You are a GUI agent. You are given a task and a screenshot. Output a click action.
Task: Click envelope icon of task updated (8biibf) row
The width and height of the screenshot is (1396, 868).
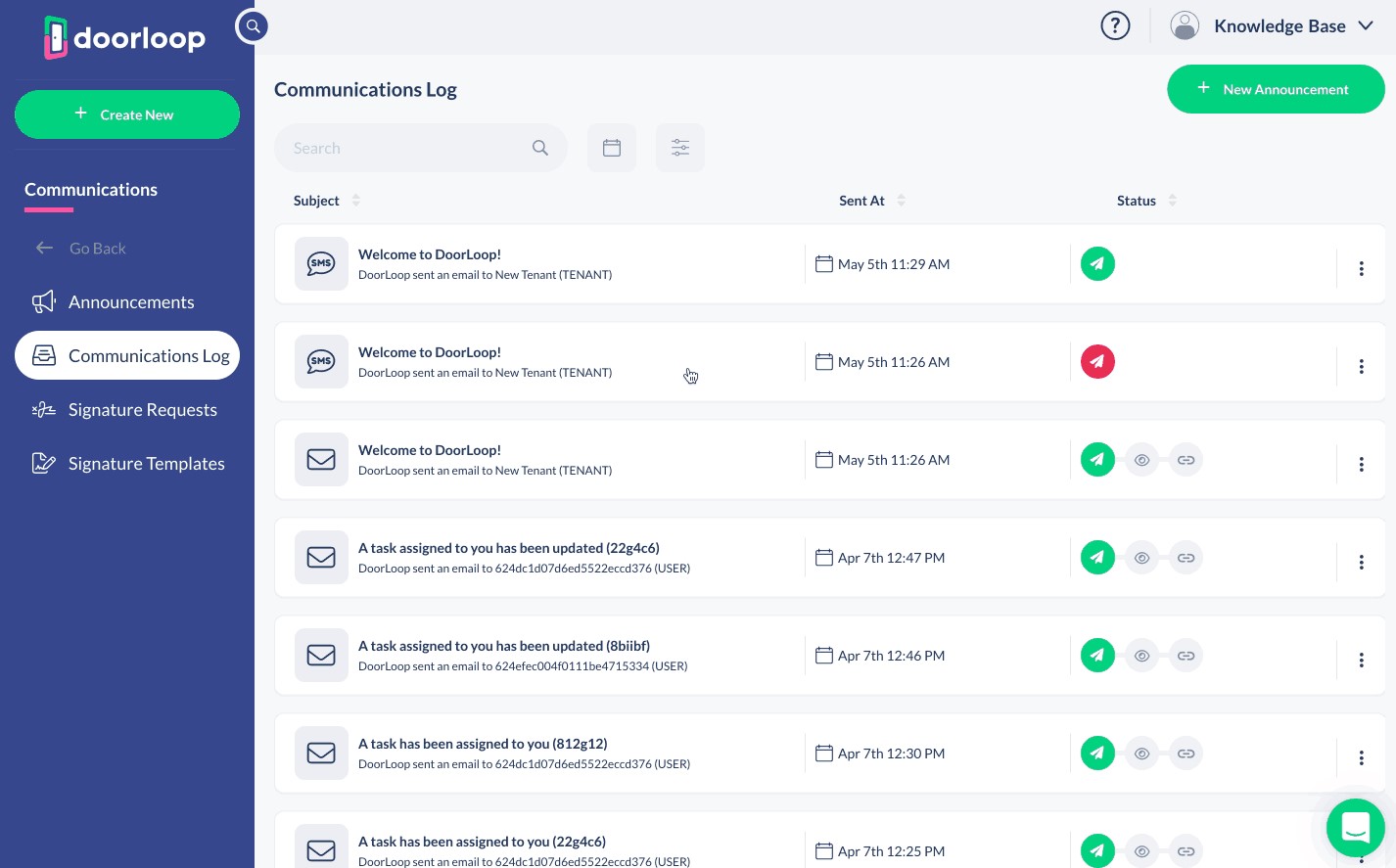(321, 656)
